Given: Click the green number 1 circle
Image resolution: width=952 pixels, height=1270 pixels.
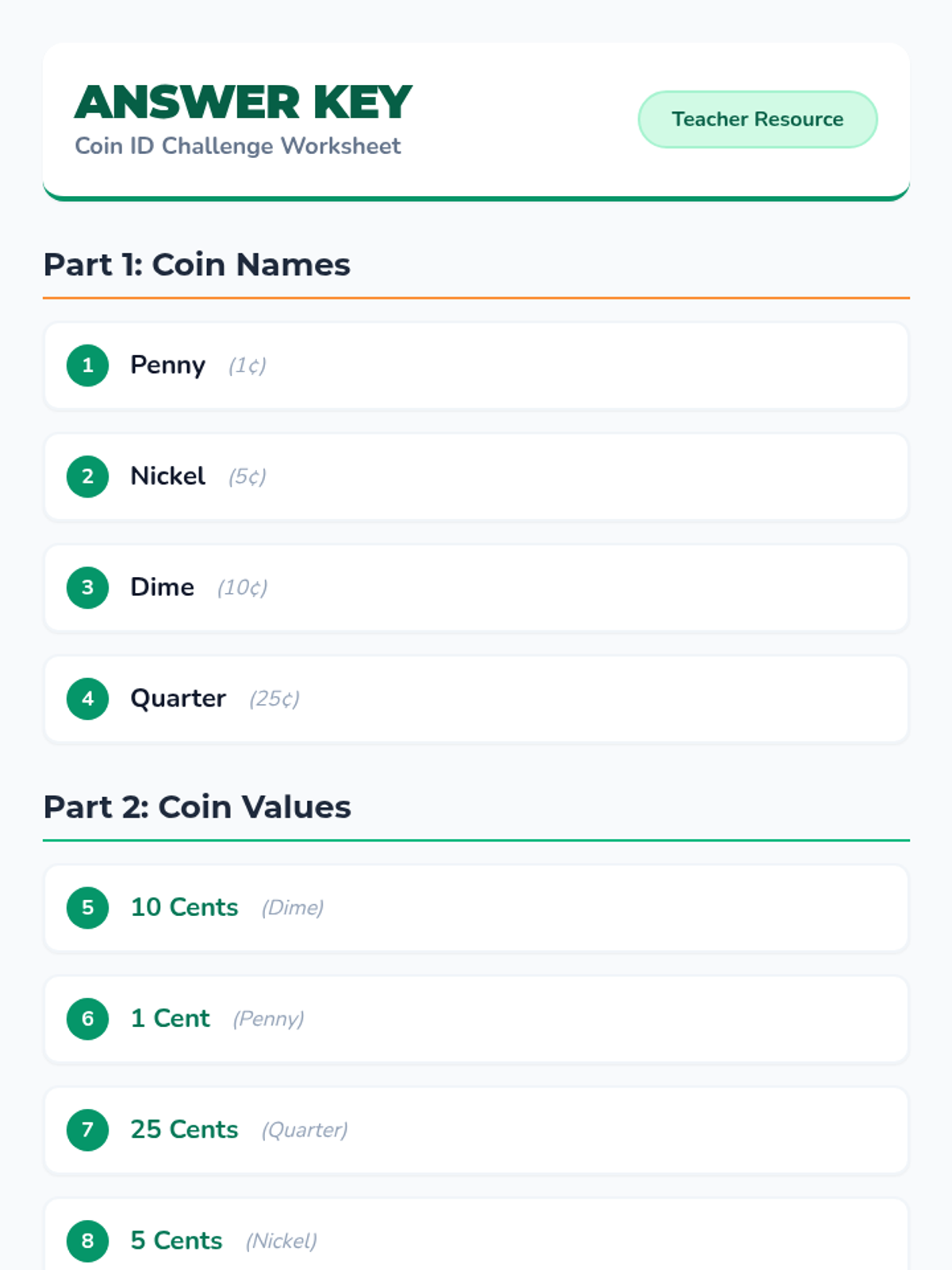Looking at the screenshot, I should pyautogui.click(x=87, y=365).
